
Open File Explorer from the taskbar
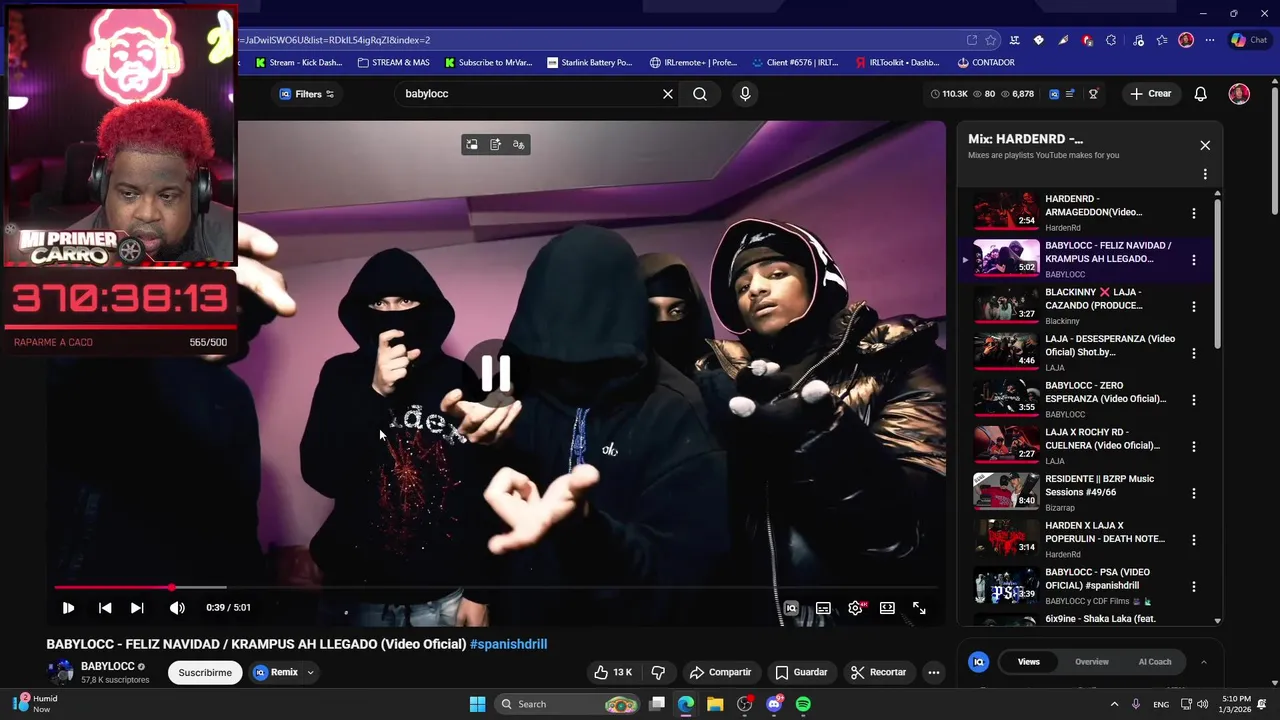pos(715,704)
